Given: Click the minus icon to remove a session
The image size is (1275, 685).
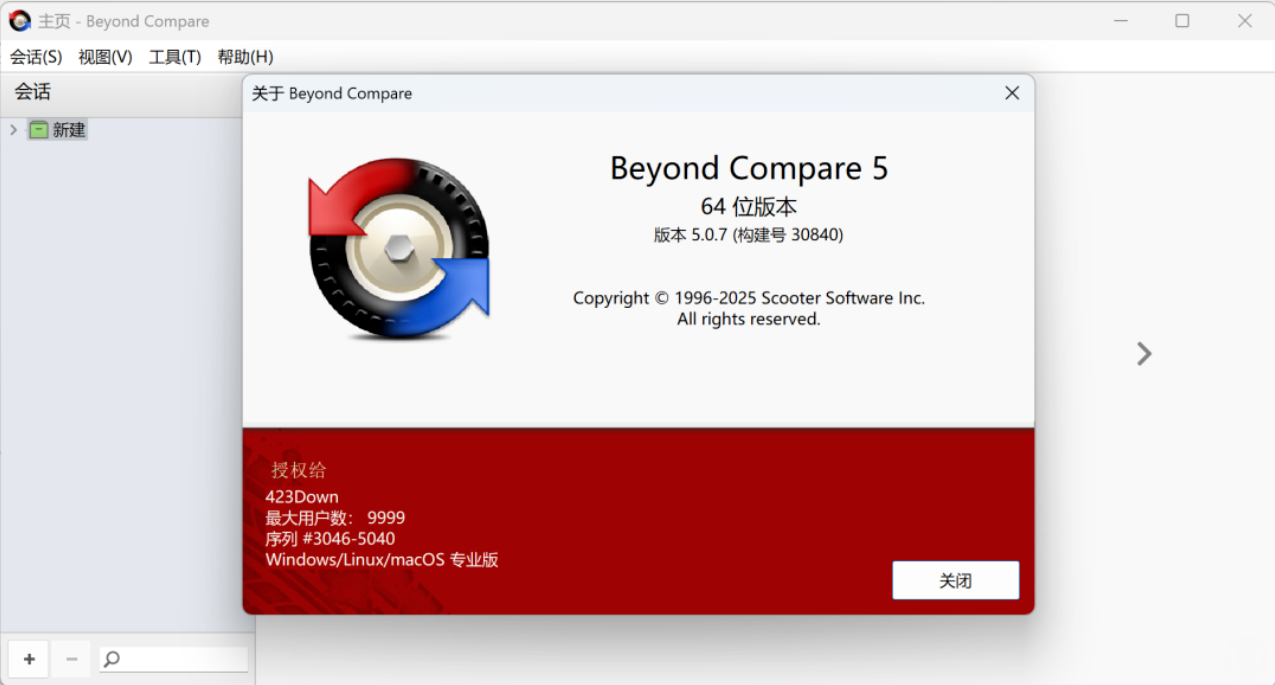Looking at the screenshot, I should tap(71, 659).
